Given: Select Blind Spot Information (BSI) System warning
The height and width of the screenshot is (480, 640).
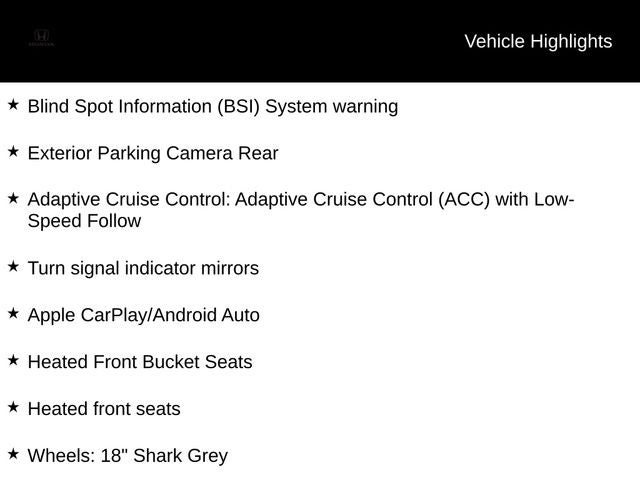Looking at the screenshot, I should (x=213, y=107).
